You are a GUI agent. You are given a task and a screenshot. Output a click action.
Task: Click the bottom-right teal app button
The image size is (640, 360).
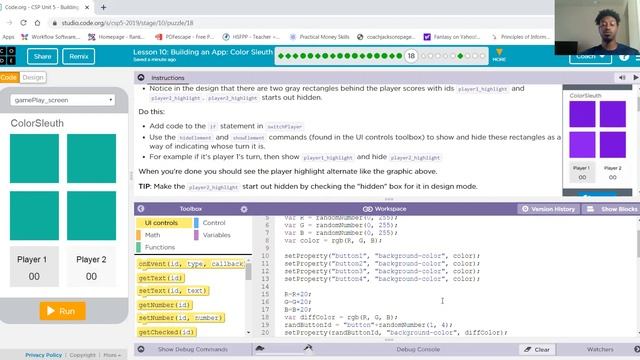tap(91, 216)
